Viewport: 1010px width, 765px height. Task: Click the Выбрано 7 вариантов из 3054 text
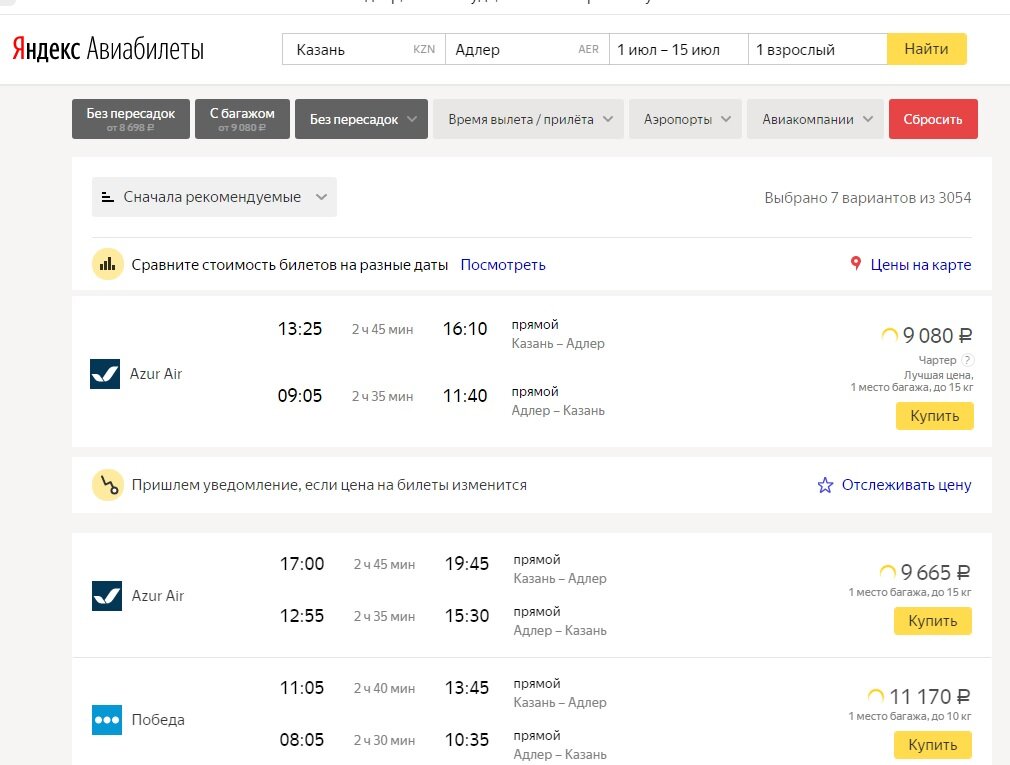868,198
